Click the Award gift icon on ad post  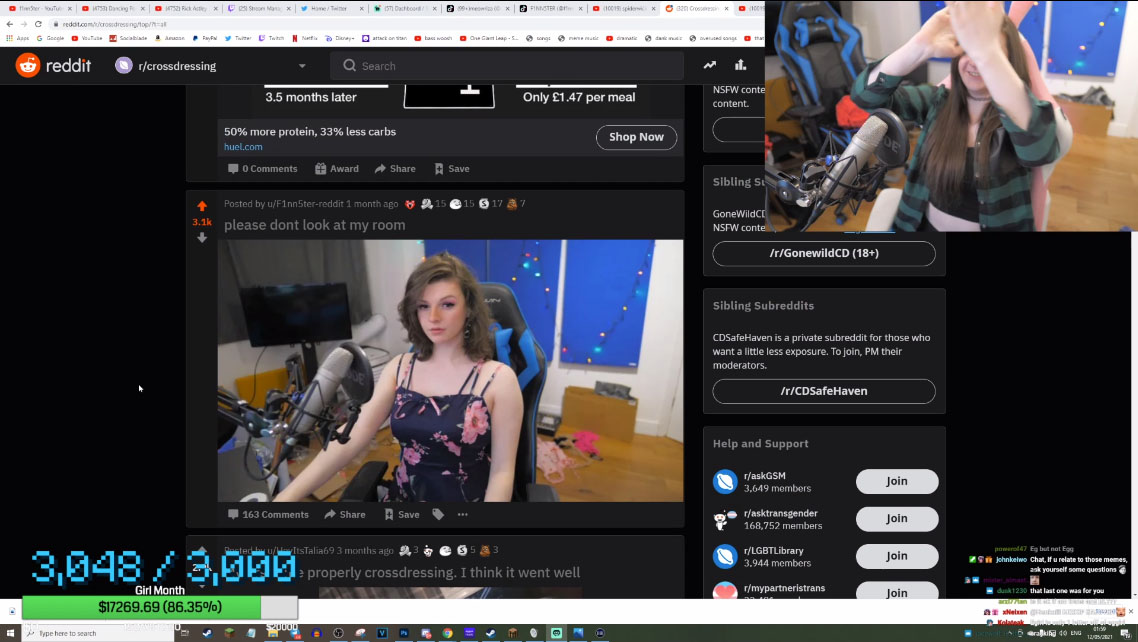pos(337,168)
